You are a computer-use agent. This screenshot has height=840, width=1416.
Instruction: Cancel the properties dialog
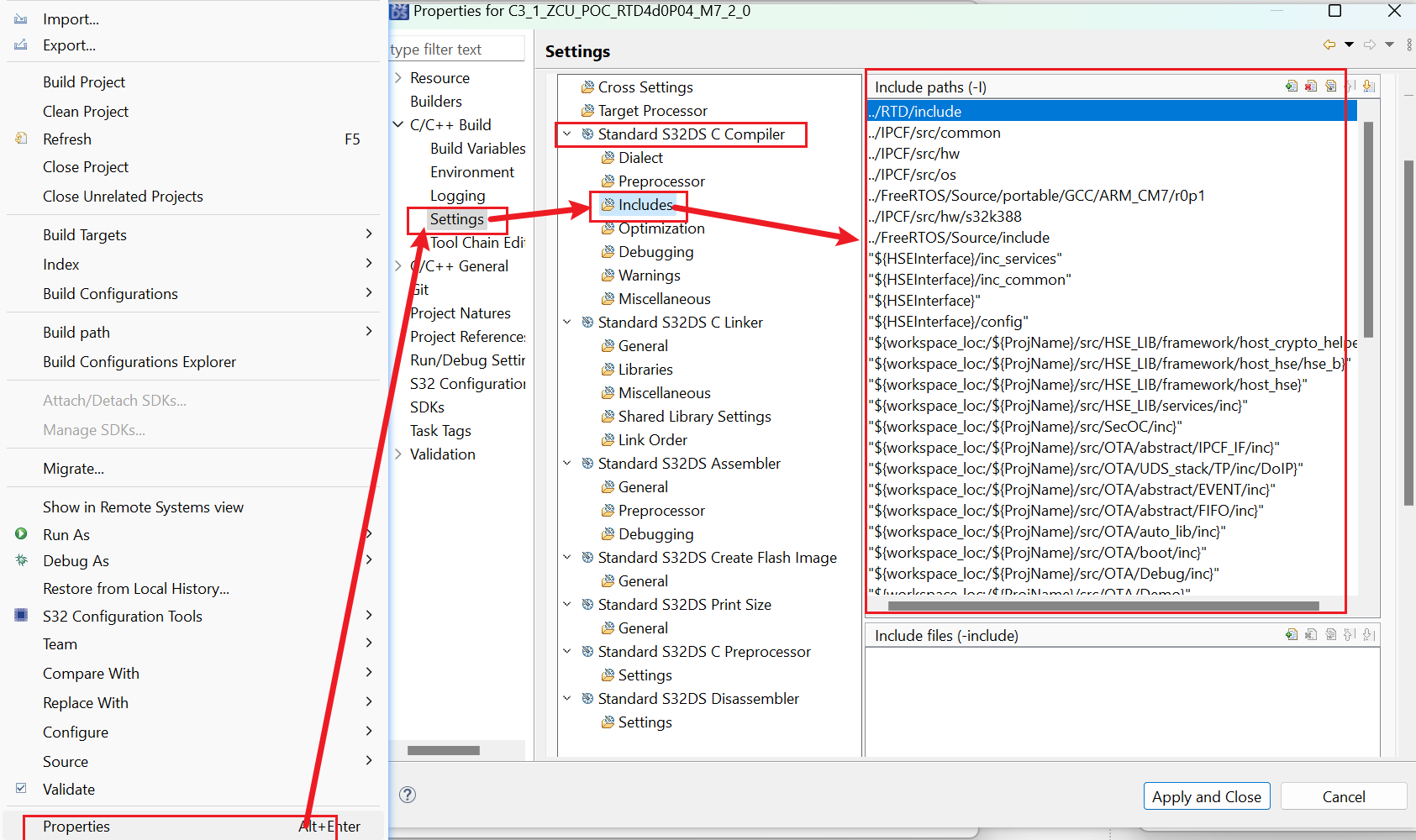coord(1343,795)
